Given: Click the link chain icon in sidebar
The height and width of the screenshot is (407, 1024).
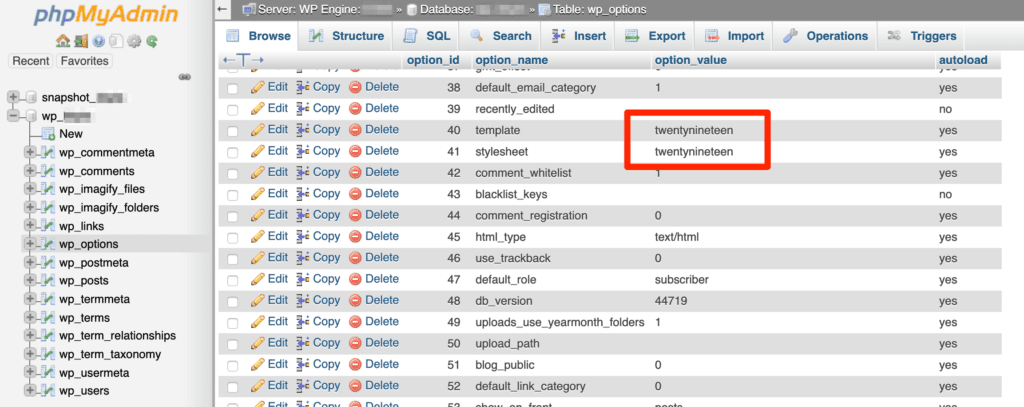Looking at the screenshot, I should (x=184, y=77).
